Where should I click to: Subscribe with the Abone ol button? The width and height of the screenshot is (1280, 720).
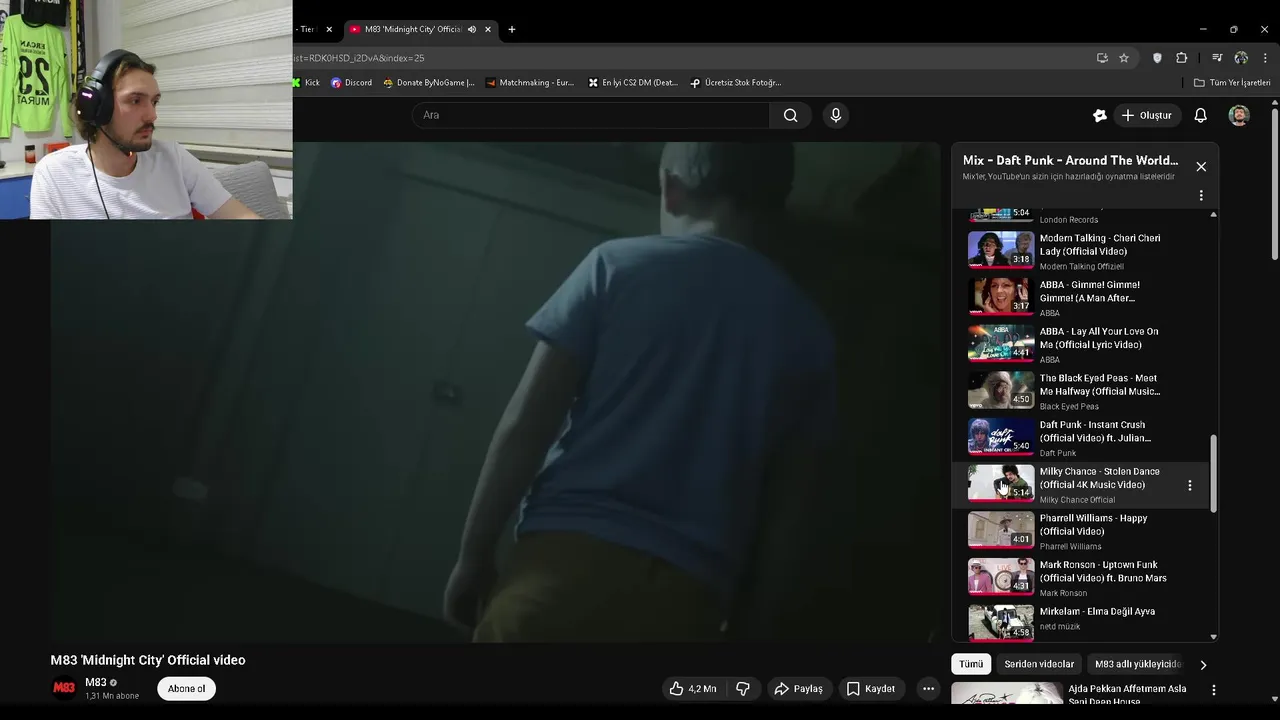186,688
